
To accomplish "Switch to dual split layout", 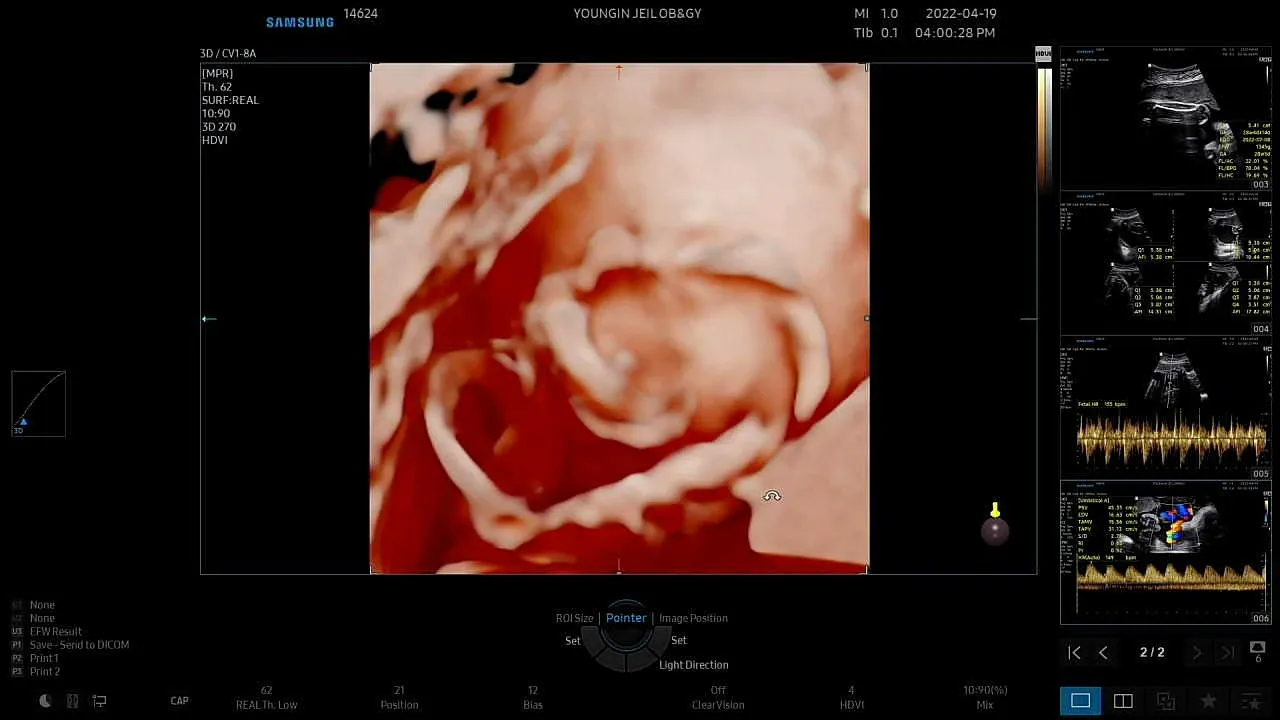I will point(1123,701).
